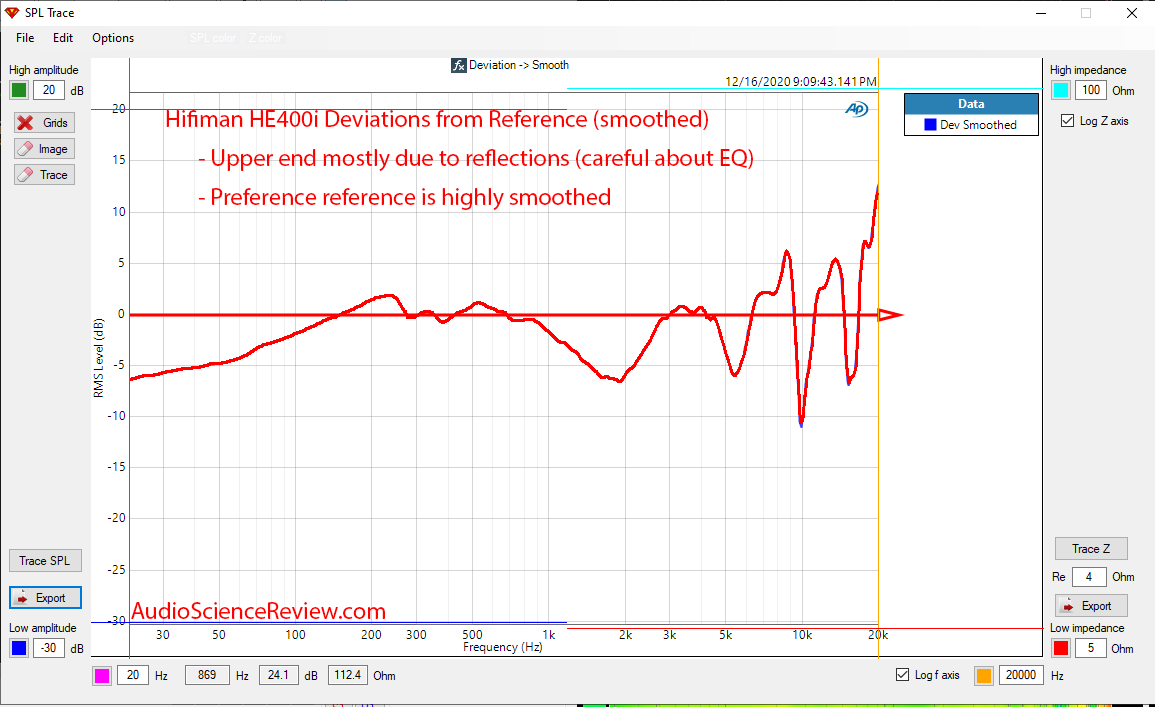1155x707 pixels.
Task: Click the High amplitude dB input field
Action: point(49,91)
